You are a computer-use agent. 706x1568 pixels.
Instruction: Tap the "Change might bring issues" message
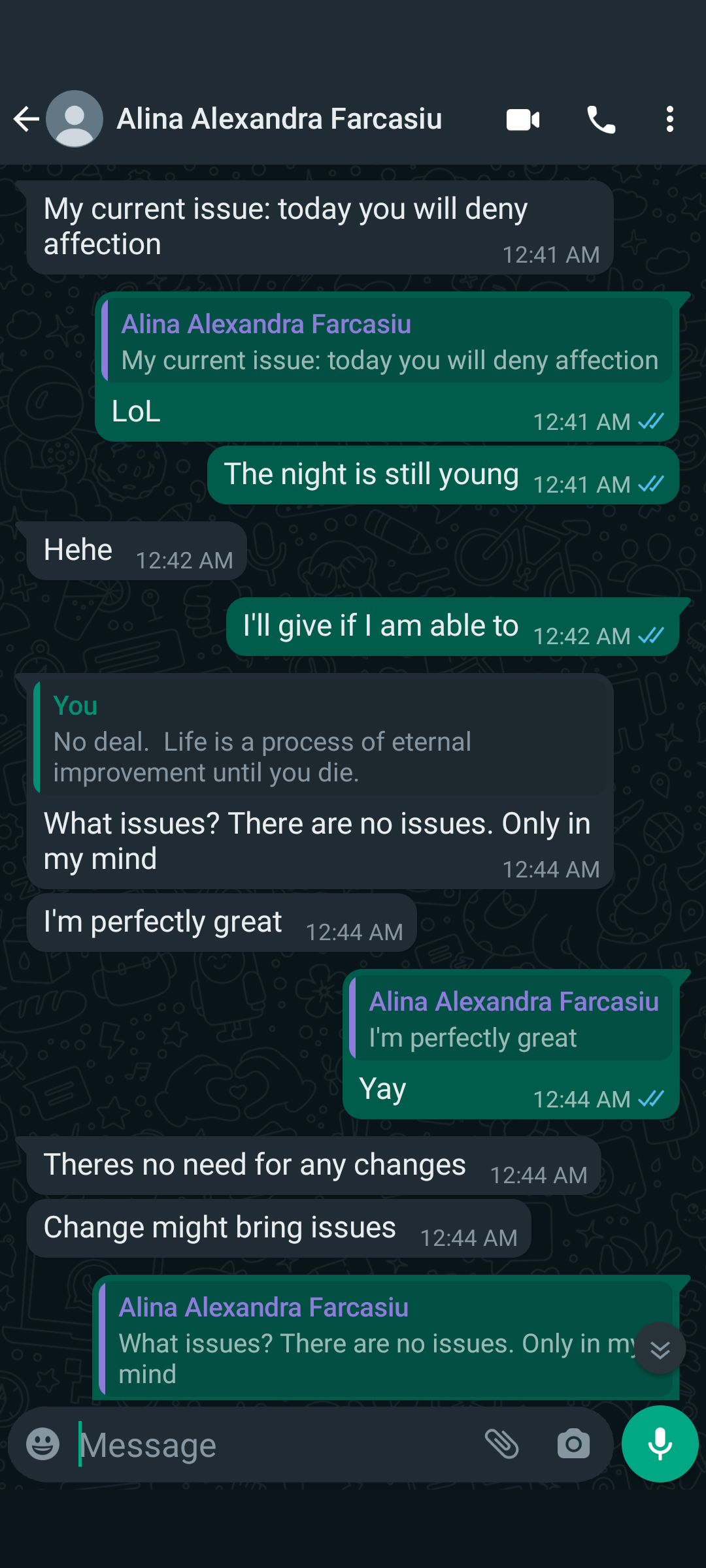pos(220,1228)
